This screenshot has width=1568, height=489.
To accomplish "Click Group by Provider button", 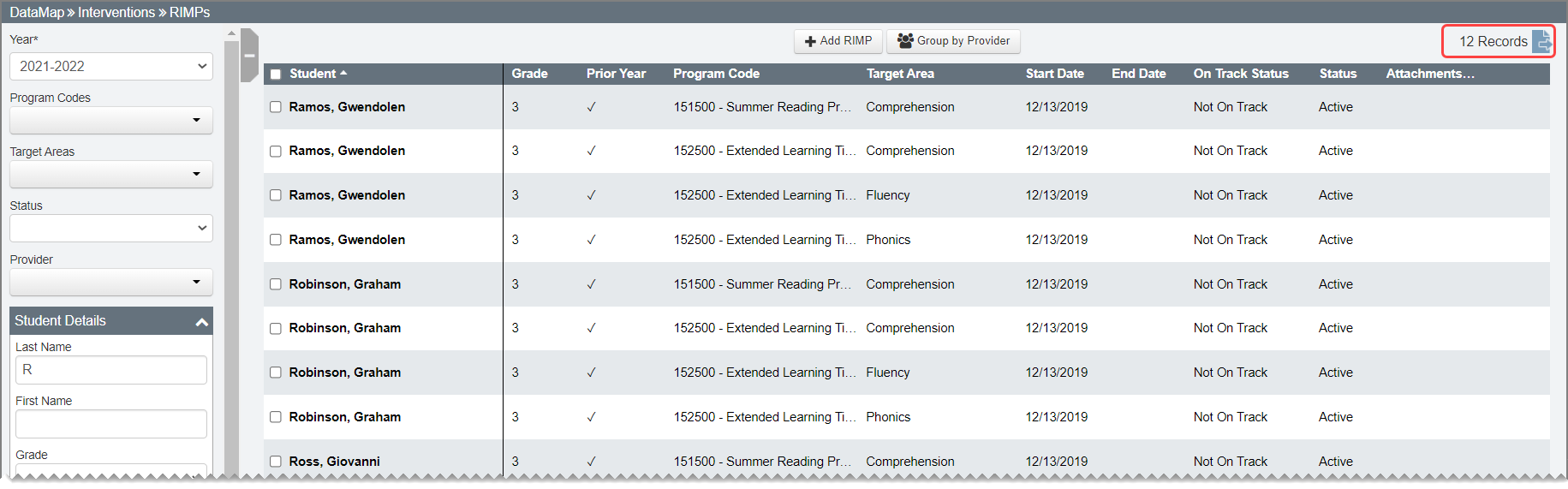I will (953, 41).
